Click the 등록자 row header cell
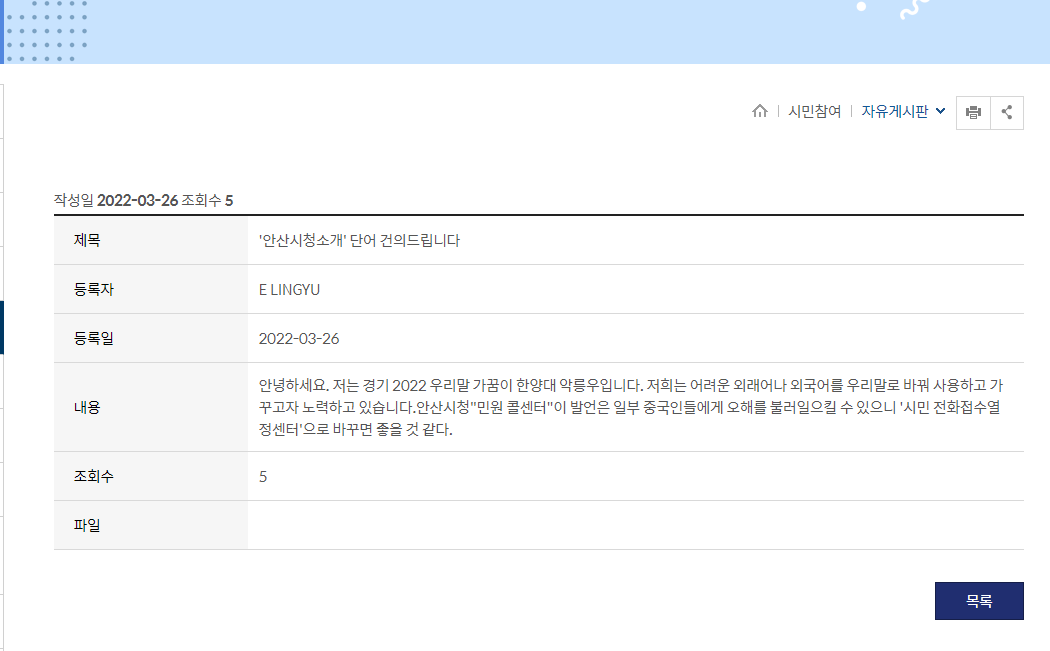1050x651 pixels. (x=94, y=290)
